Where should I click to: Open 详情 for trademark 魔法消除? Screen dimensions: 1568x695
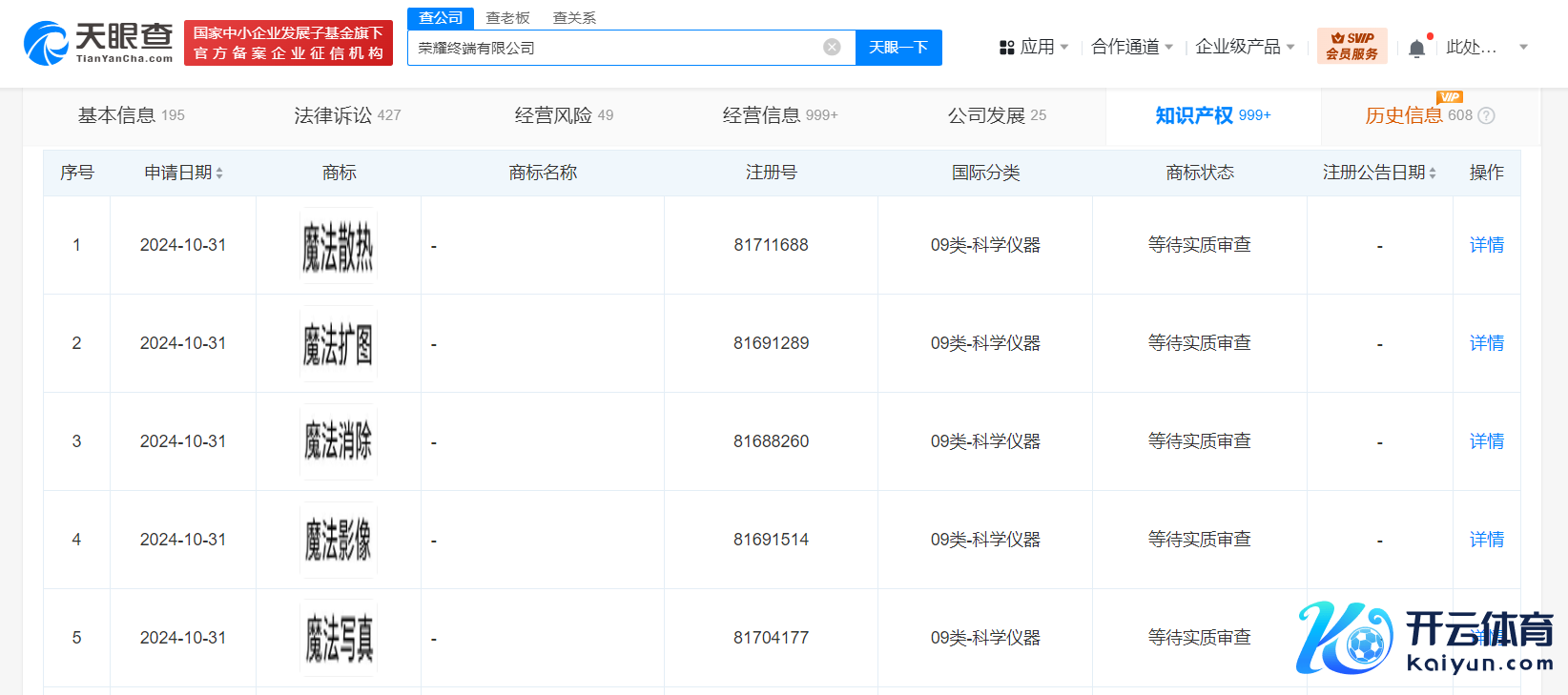[1486, 441]
